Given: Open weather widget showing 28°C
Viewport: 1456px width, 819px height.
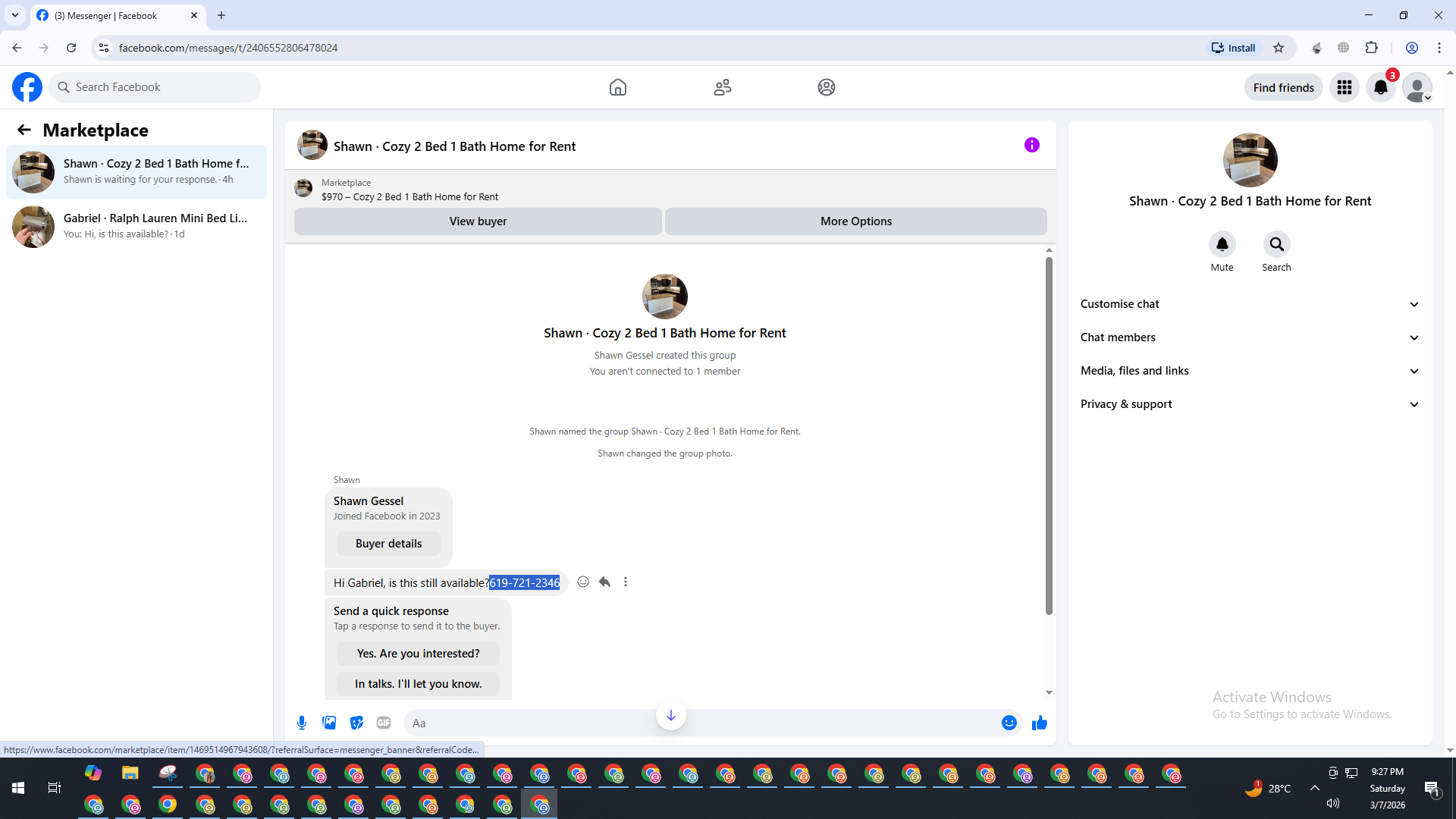Looking at the screenshot, I should (x=1268, y=789).
